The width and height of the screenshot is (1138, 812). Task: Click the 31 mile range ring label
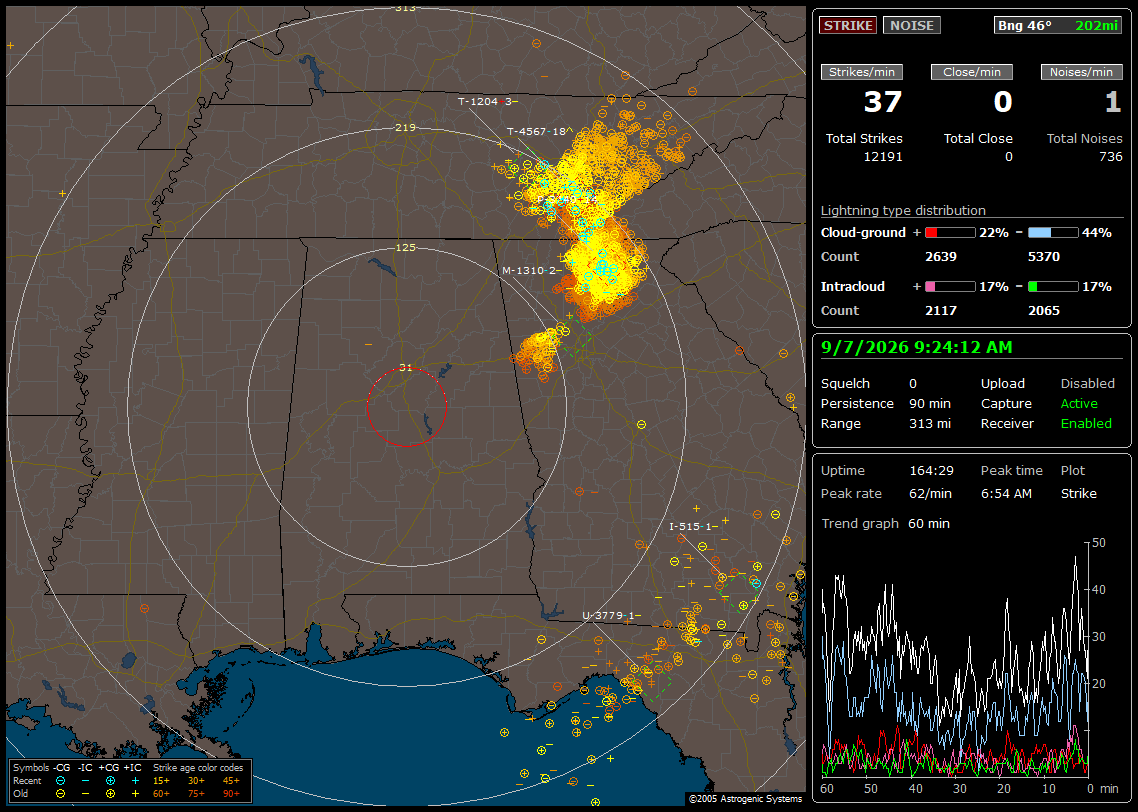[x=406, y=368]
